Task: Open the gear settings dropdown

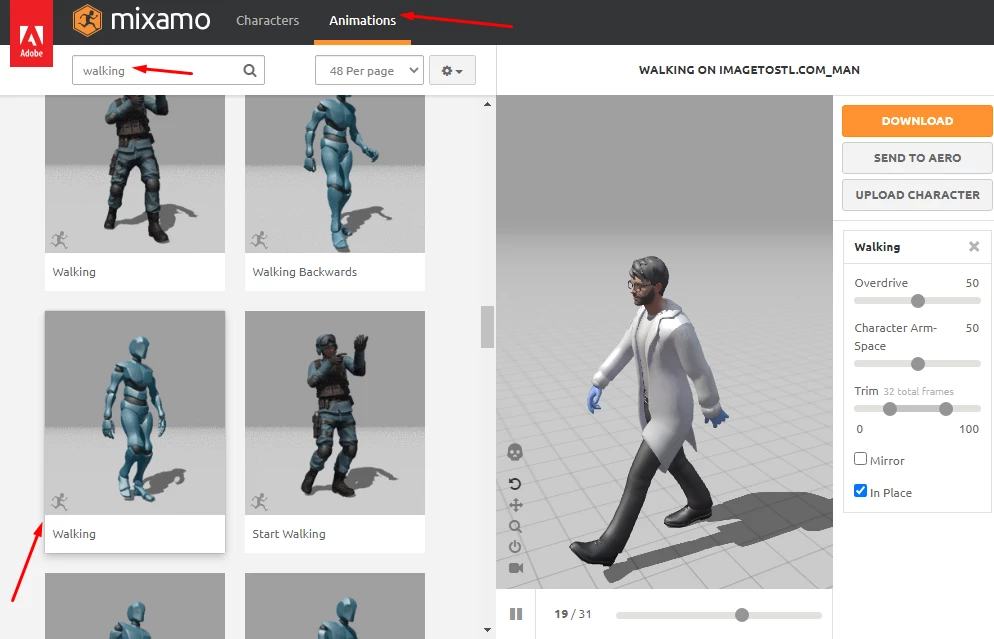Action: [x=452, y=70]
